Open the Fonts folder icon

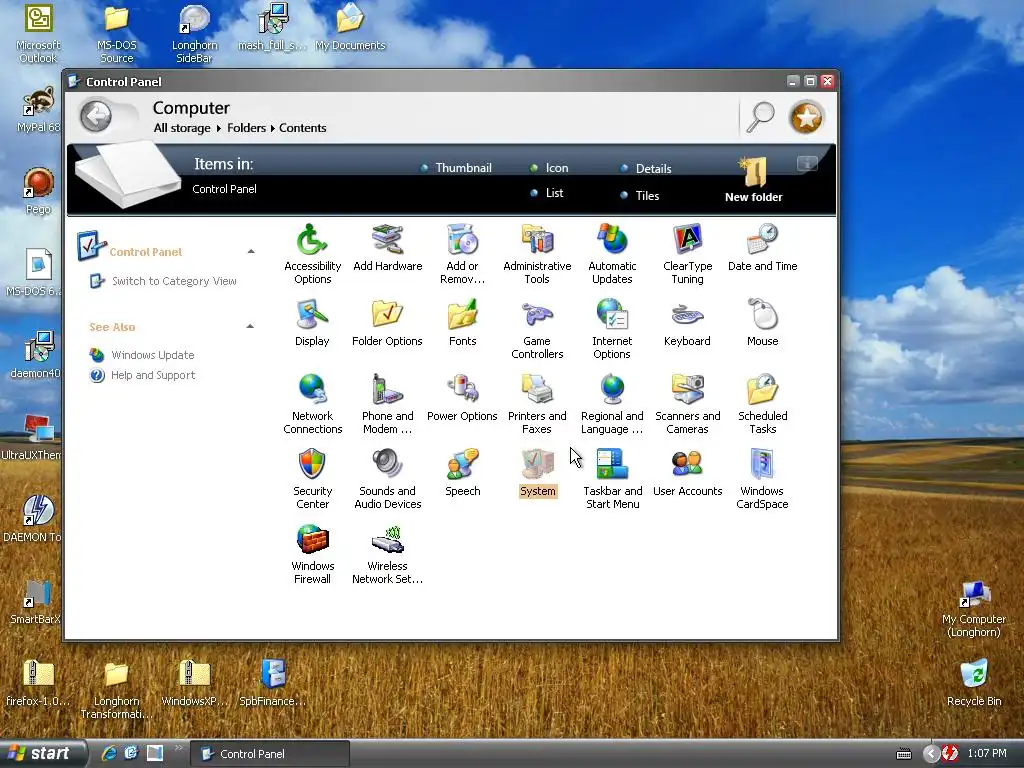click(462, 323)
